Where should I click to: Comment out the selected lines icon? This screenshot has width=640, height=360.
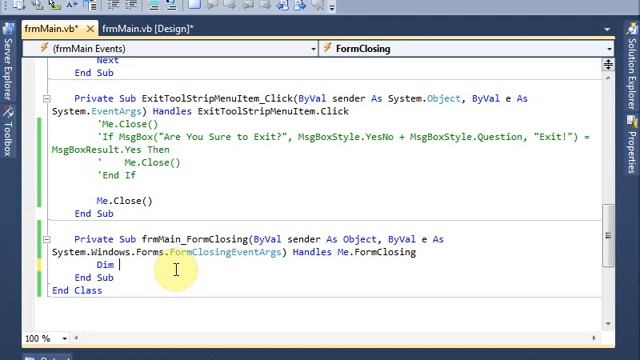click(154, 5)
